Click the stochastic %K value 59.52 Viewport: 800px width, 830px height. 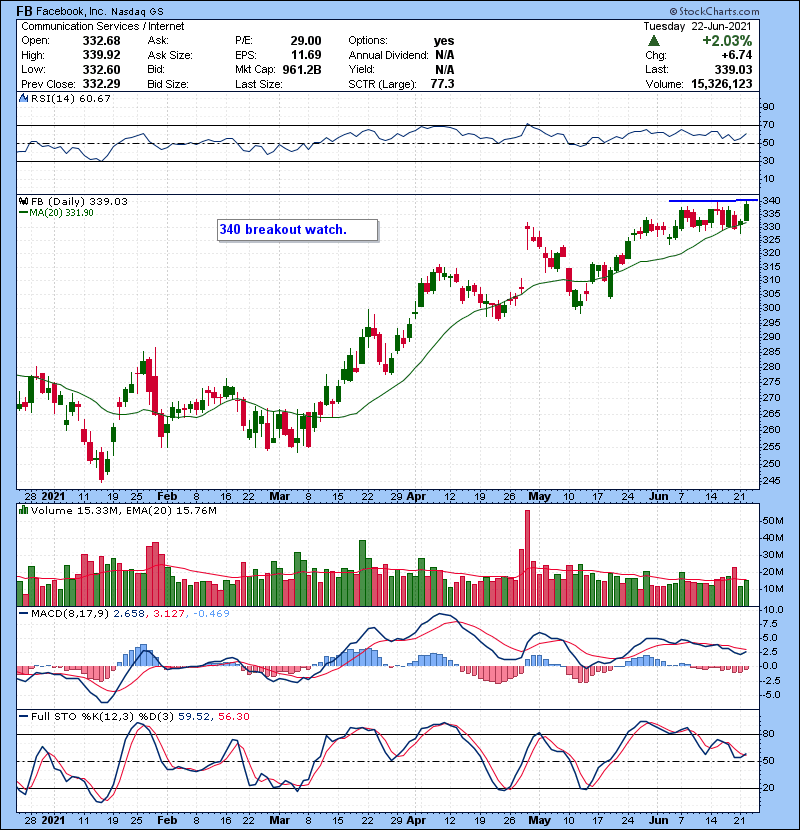pyautogui.click(x=193, y=716)
